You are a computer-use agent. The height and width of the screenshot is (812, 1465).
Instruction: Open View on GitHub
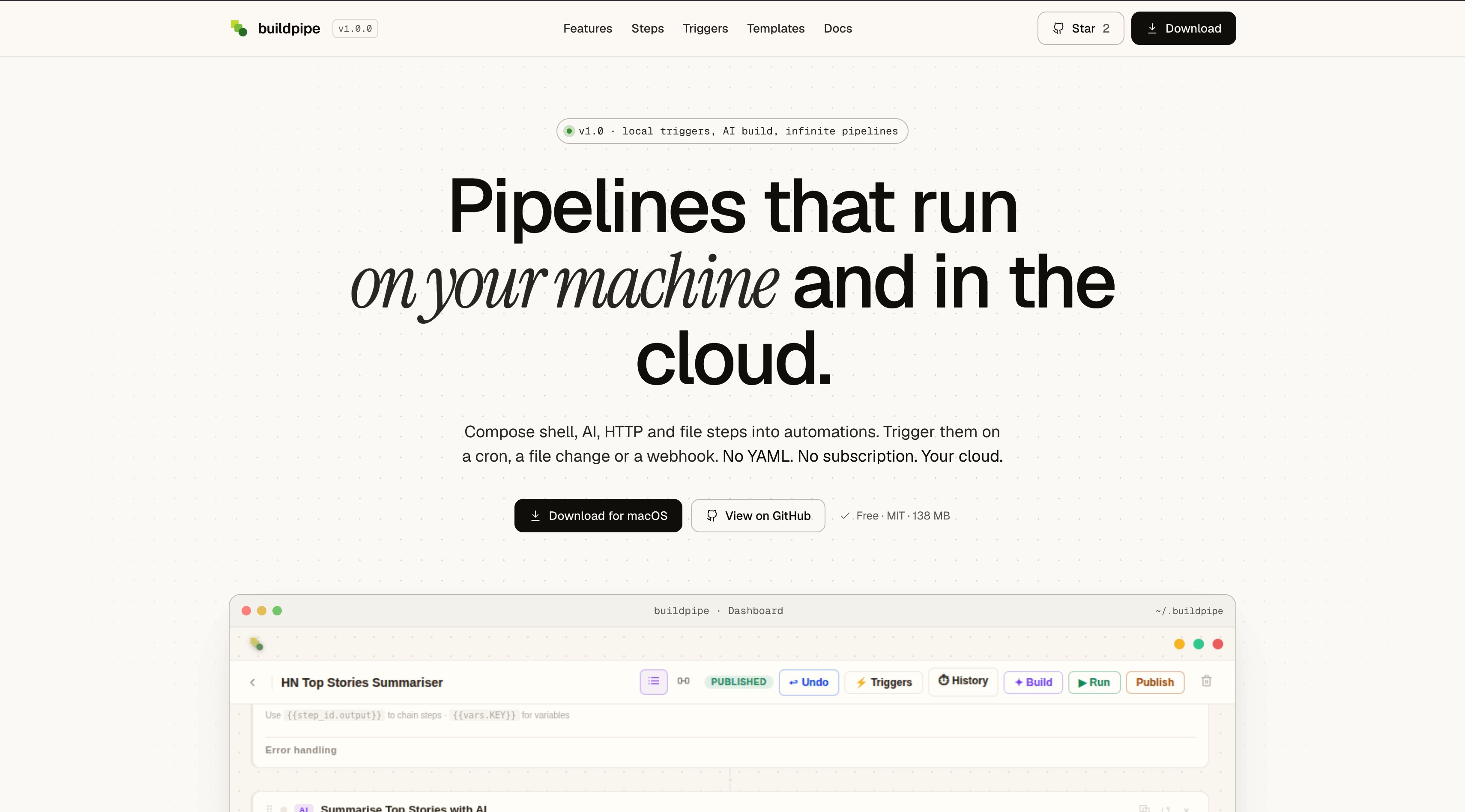pos(757,516)
